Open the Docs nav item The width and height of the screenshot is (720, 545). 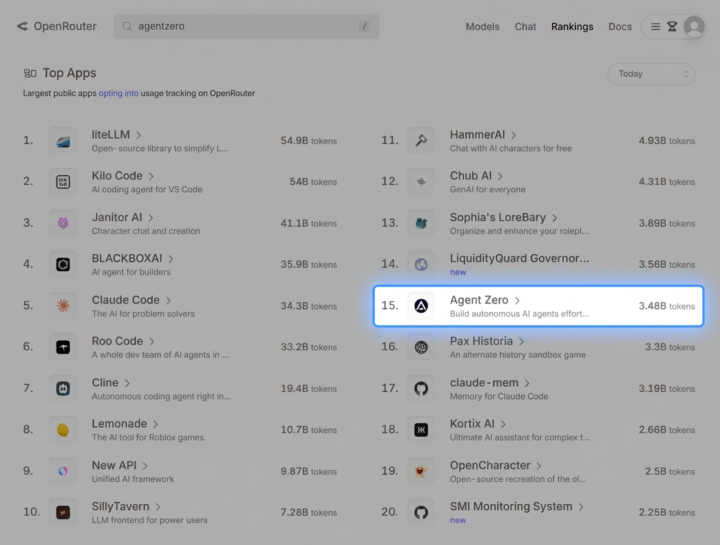click(x=620, y=27)
